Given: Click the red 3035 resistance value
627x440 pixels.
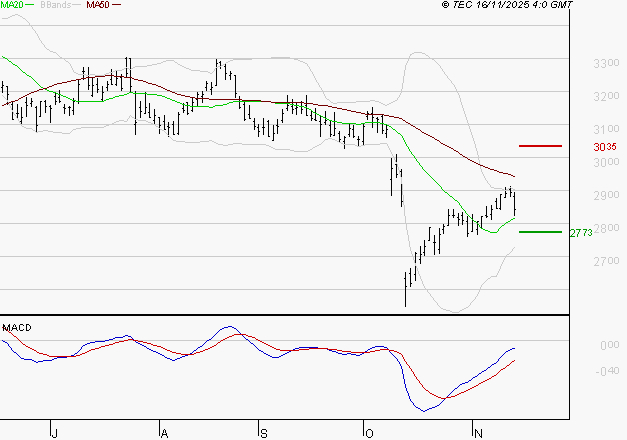Looking at the screenshot, I should (605, 147).
